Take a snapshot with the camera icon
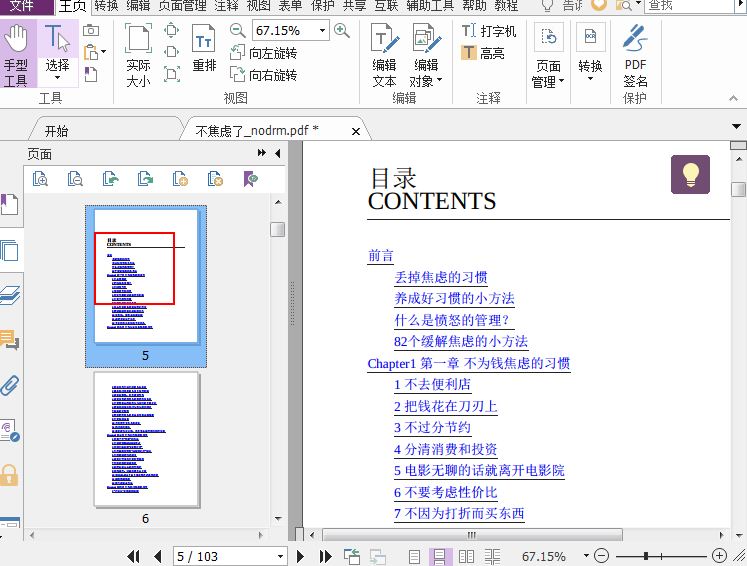This screenshot has height=566, width=747. coord(91,31)
